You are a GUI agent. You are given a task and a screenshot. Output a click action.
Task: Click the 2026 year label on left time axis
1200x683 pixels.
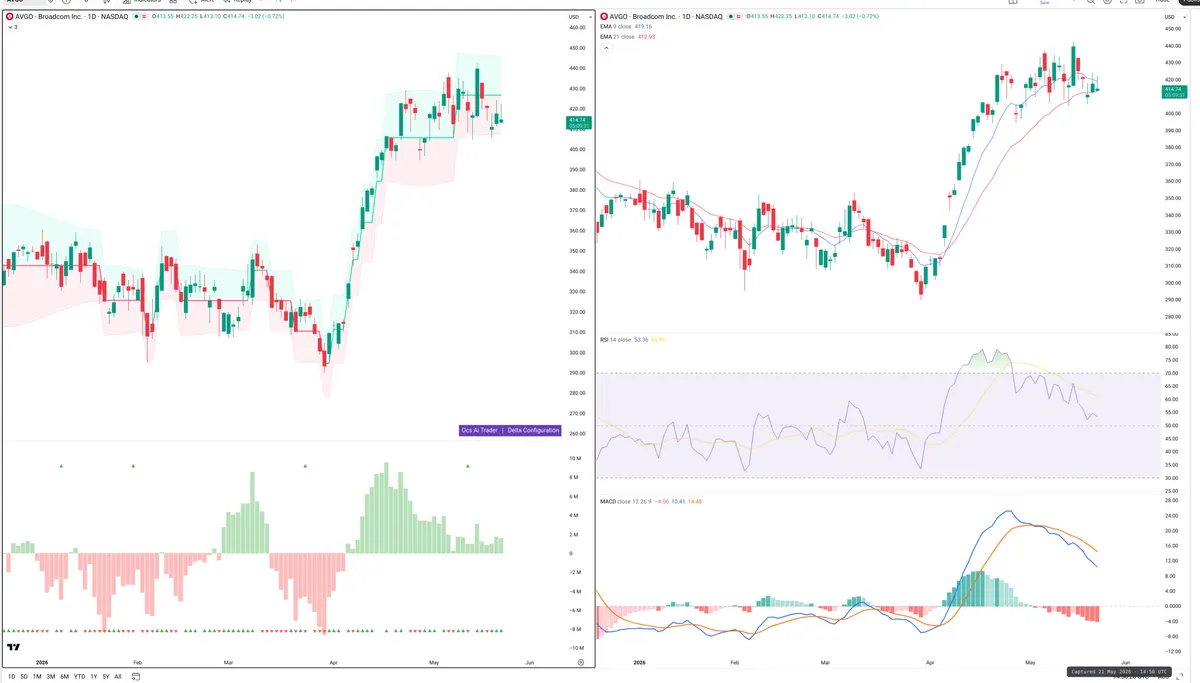(42, 662)
